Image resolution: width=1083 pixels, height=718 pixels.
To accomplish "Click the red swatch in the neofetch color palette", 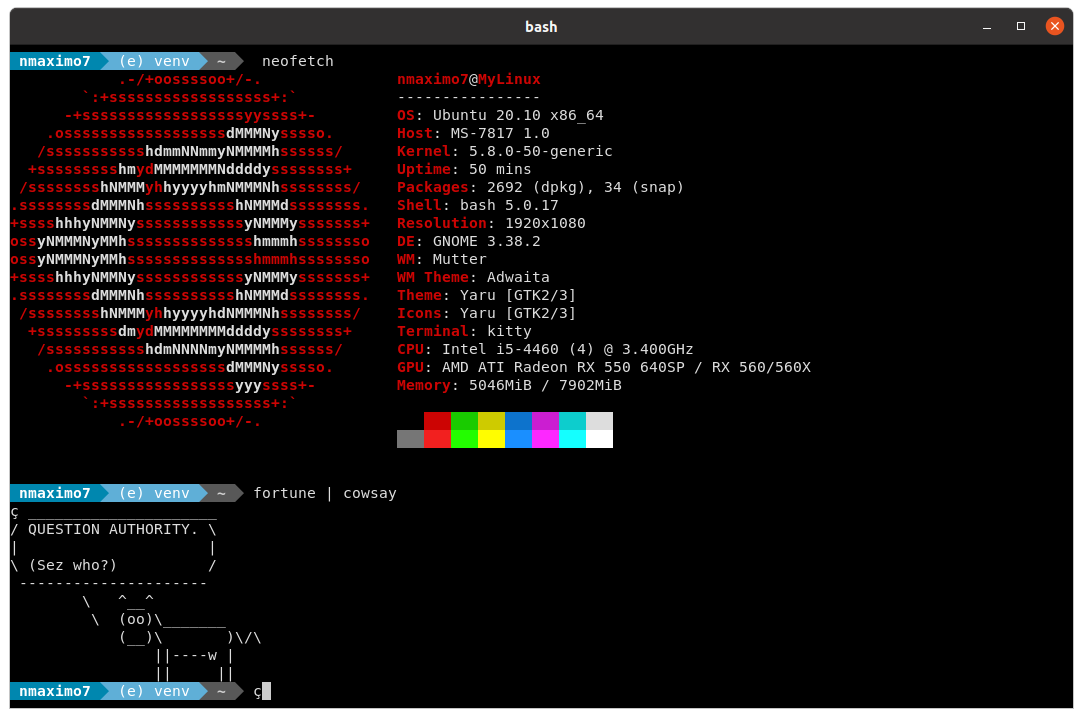I will click(438, 430).
